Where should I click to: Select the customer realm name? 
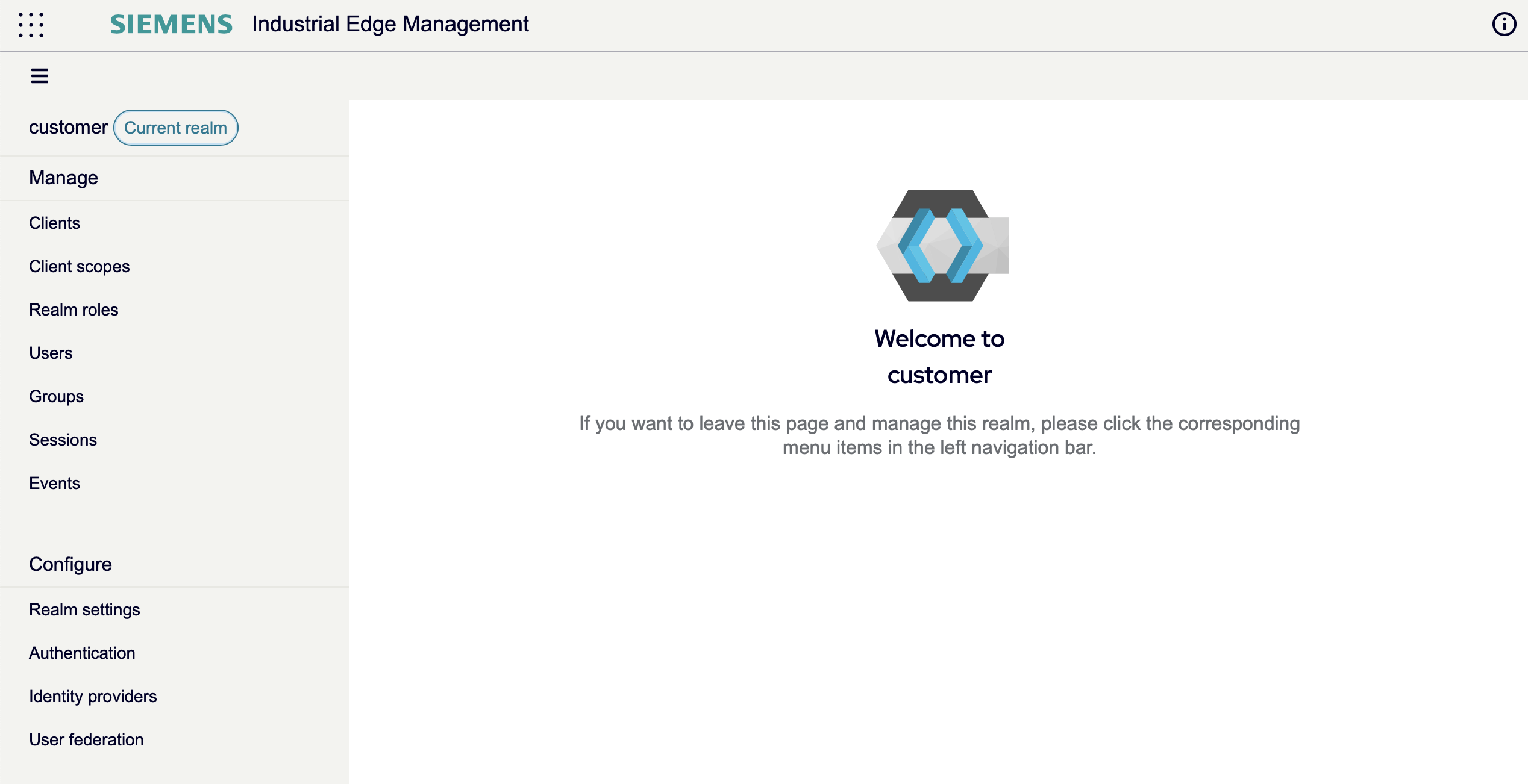68,128
